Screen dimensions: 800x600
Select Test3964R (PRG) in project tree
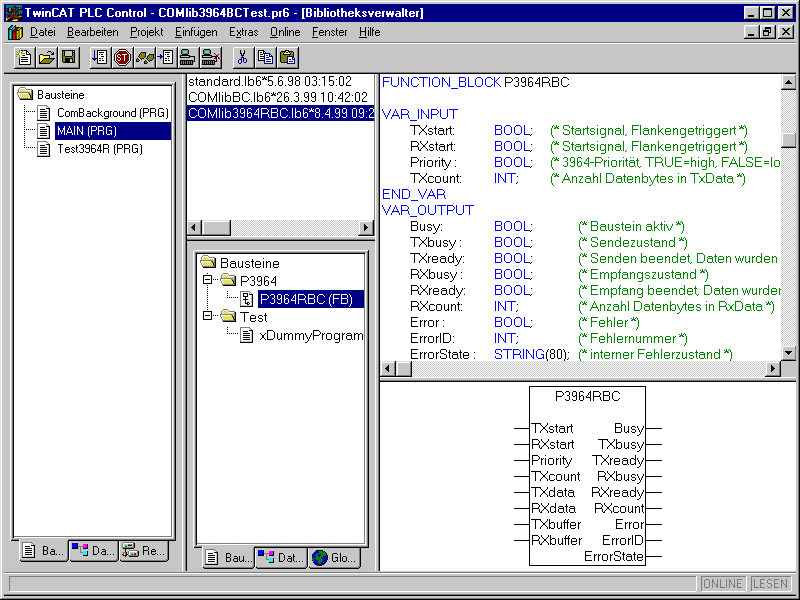[x=99, y=149]
